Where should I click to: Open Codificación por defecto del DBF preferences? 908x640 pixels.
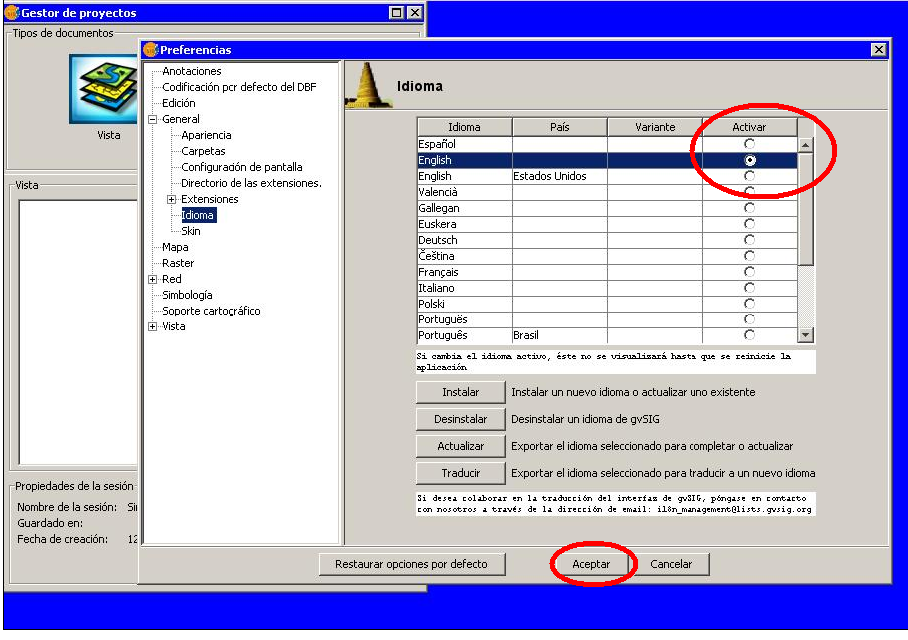click(x=239, y=87)
